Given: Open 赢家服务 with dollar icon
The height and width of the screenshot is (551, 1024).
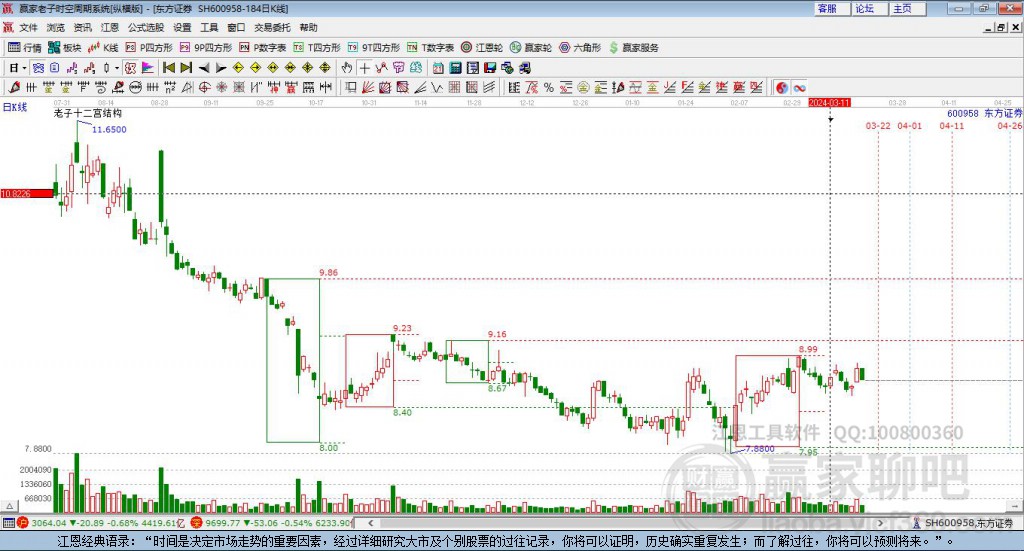Looking at the screenshot, I should [633, 48].
